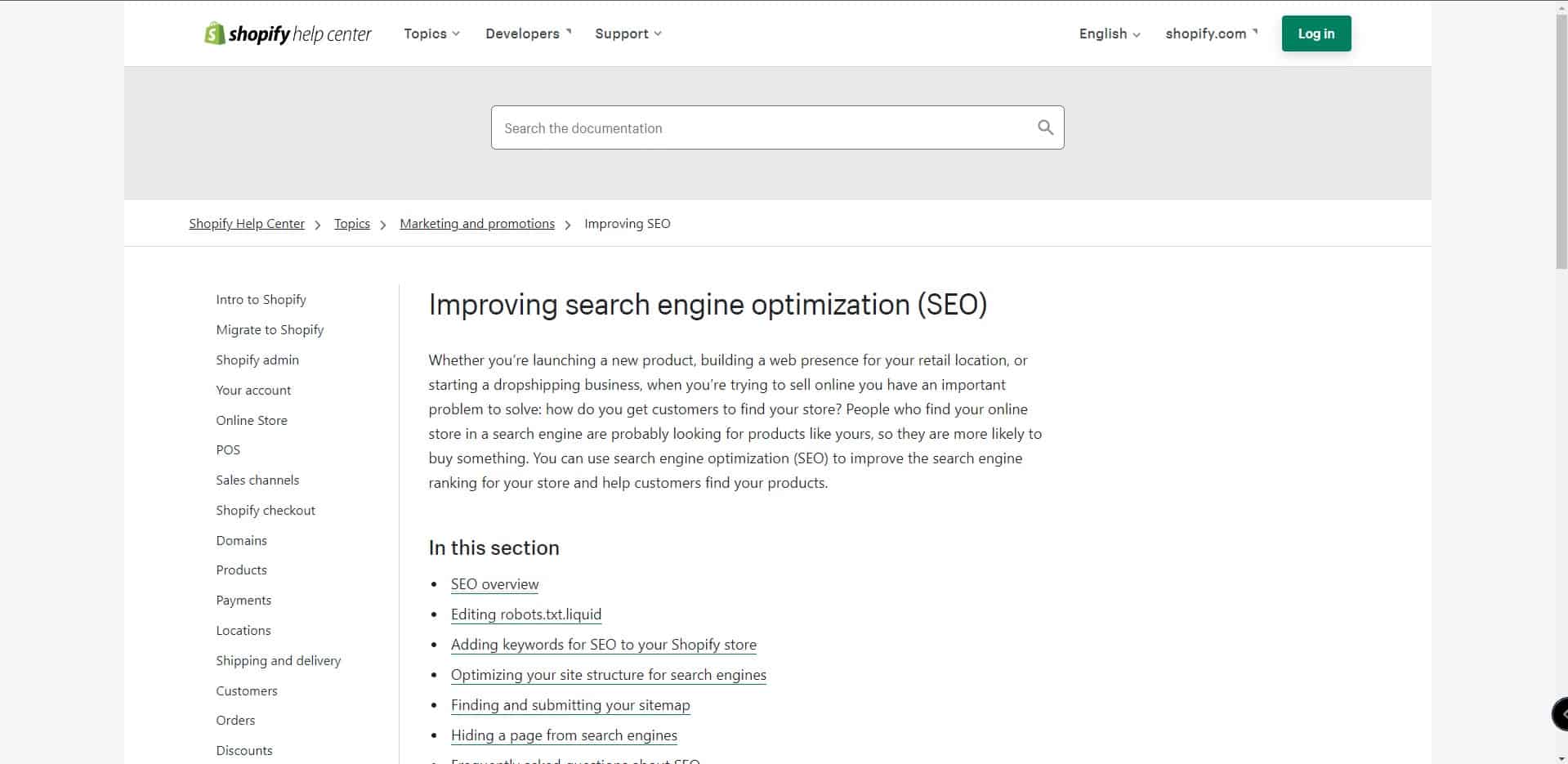1568x764 pixels.
Task: Click the Improving SEO breadcrumb text
Action: pos(628,224)
